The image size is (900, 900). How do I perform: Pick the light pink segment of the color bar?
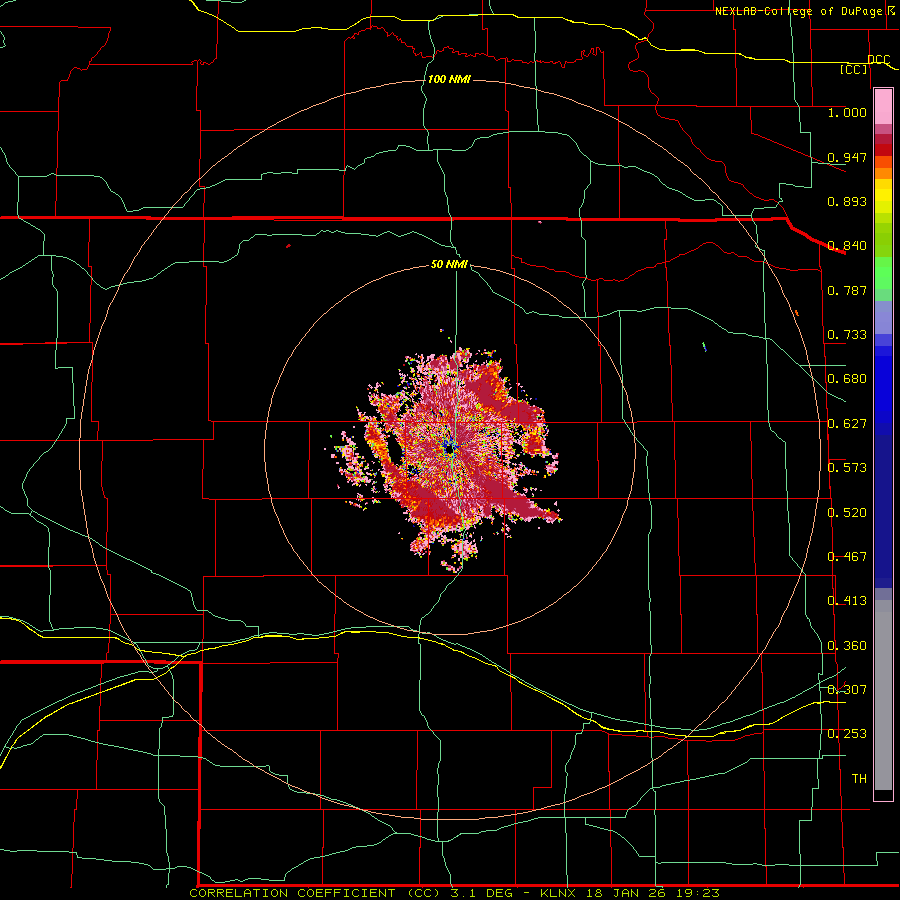coord(883,107)
